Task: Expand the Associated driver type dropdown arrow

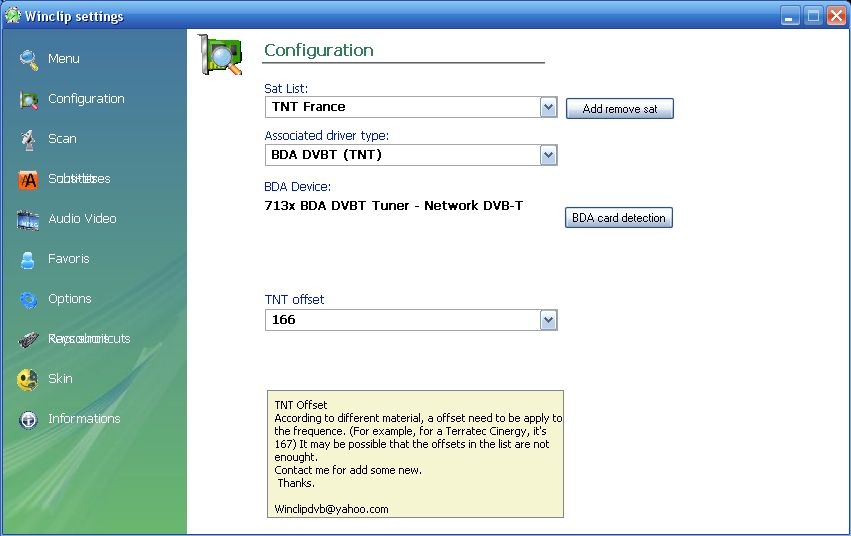Action: click(x=548, y=155)
